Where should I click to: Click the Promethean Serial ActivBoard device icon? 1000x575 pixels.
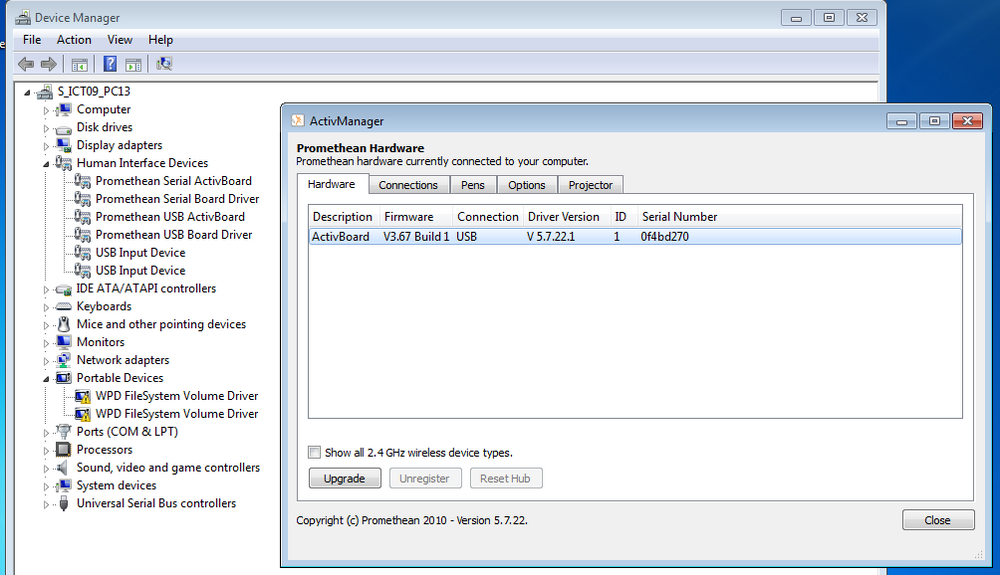coord(82,181)
